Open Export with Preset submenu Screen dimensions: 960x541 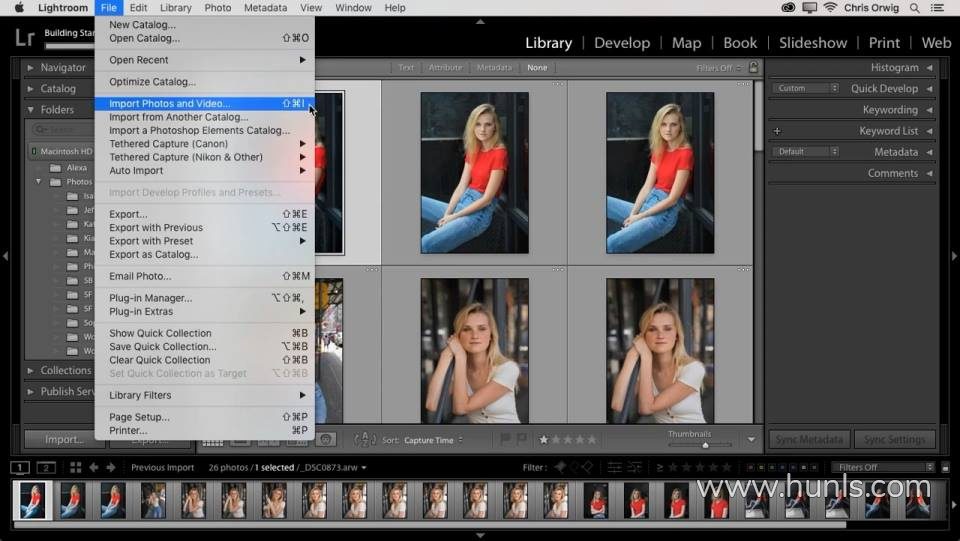tap(204, 241)
